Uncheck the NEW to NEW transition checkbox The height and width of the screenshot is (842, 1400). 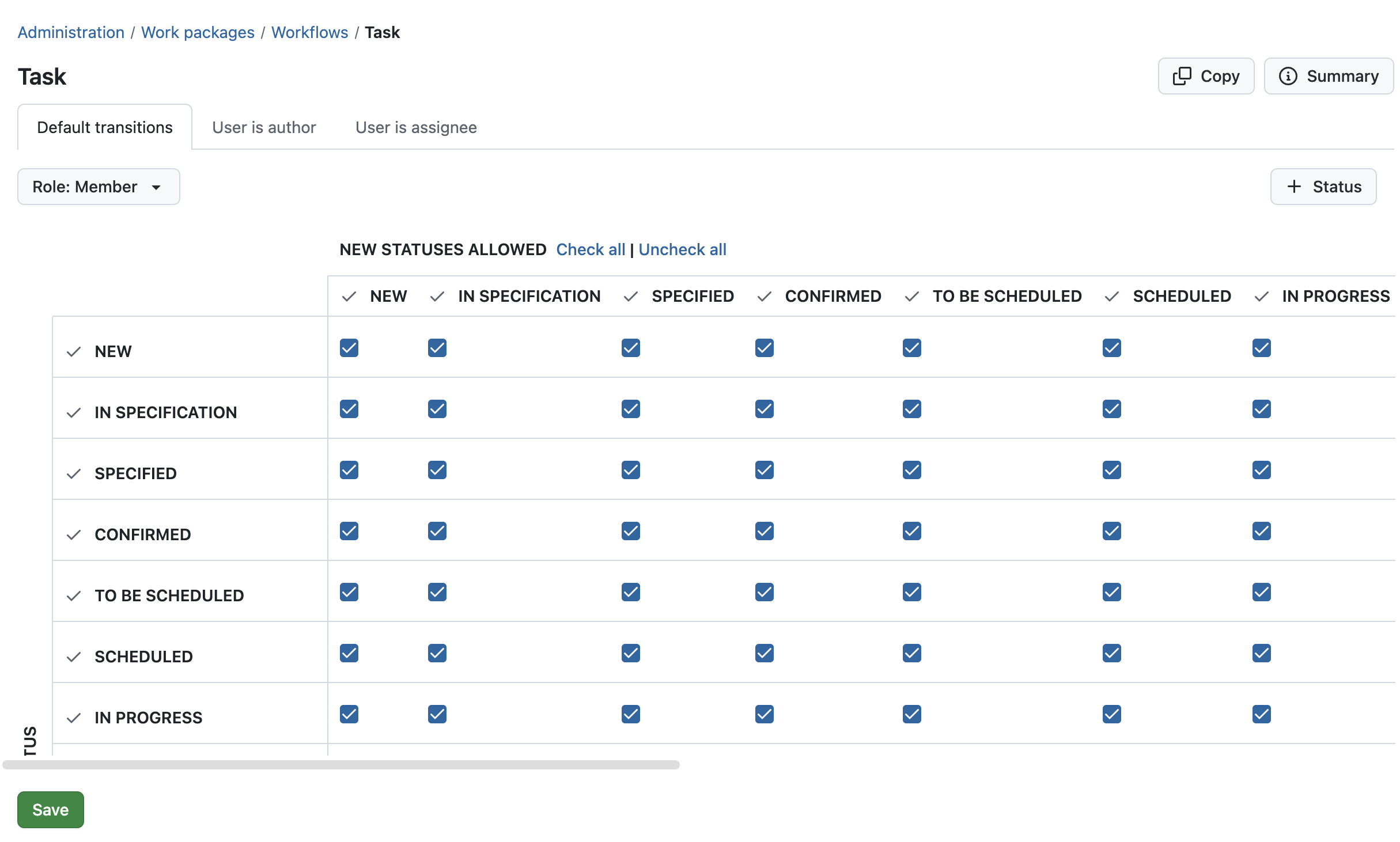click(x=349, y=348)
